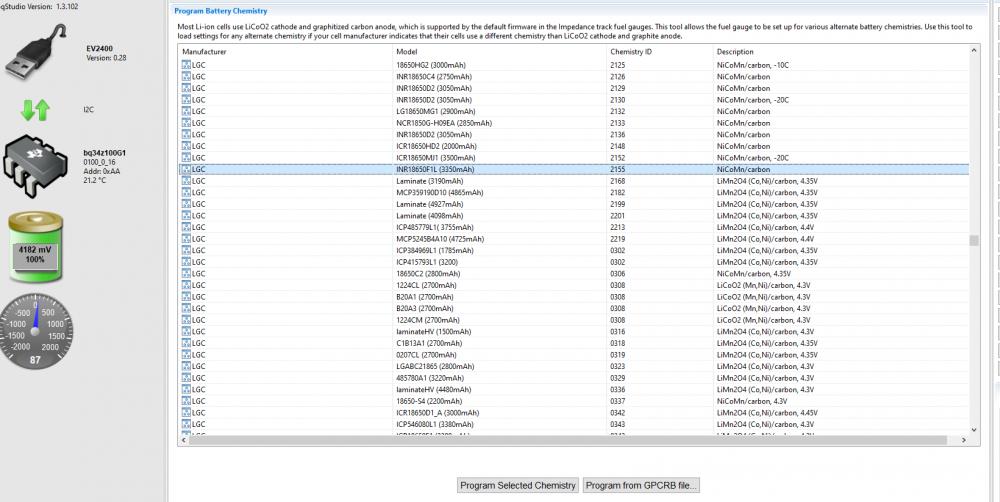This screenshot has height=502, width=1000.
Task: Click the bq34z100G1 device name label
Action: pyautogui.click(x=105, y=153)
